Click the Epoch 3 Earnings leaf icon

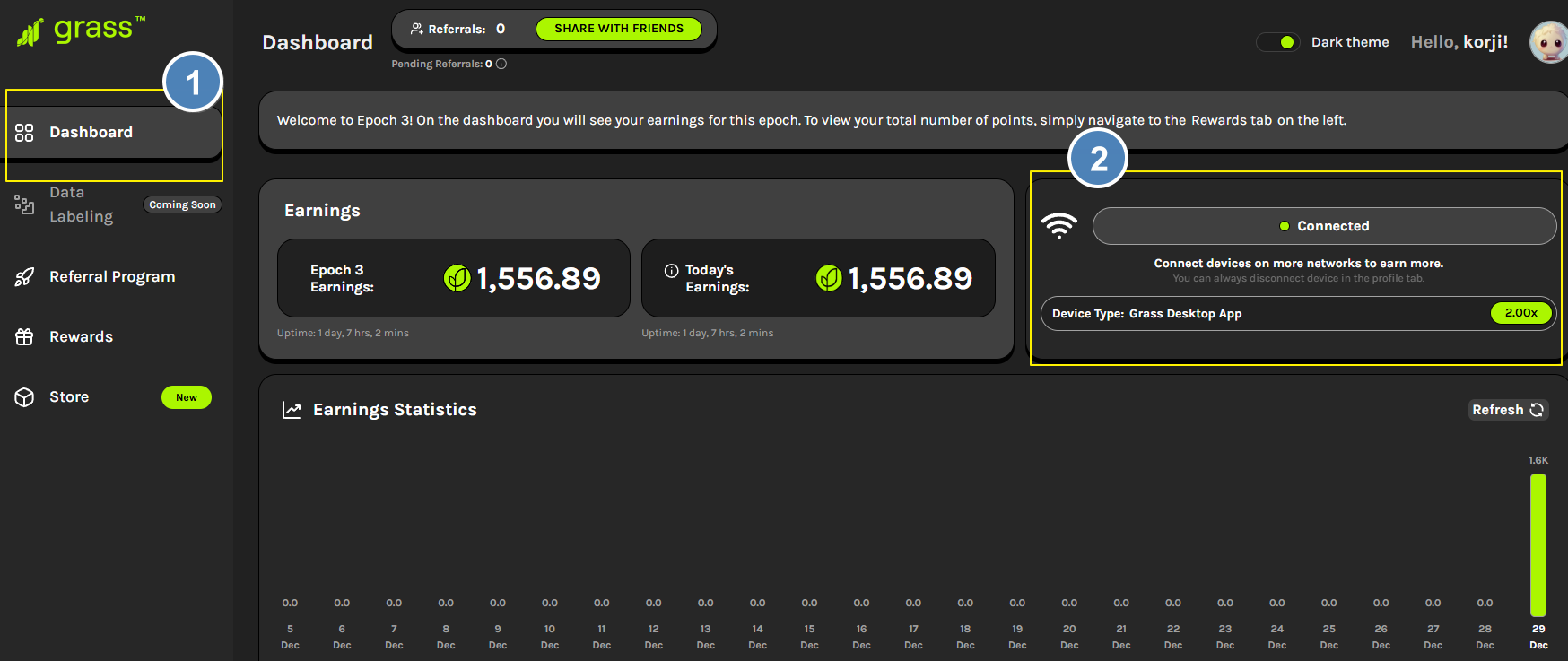tap(457, 278)
